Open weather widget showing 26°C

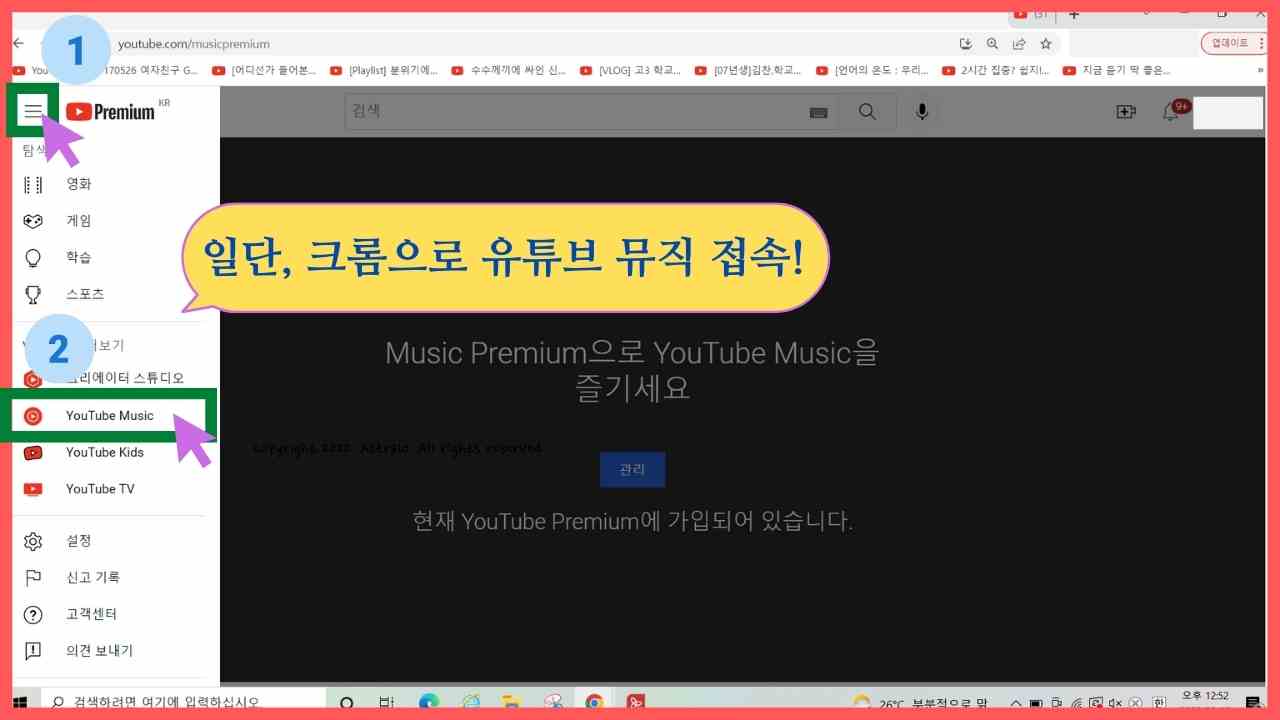coord(919,701)
